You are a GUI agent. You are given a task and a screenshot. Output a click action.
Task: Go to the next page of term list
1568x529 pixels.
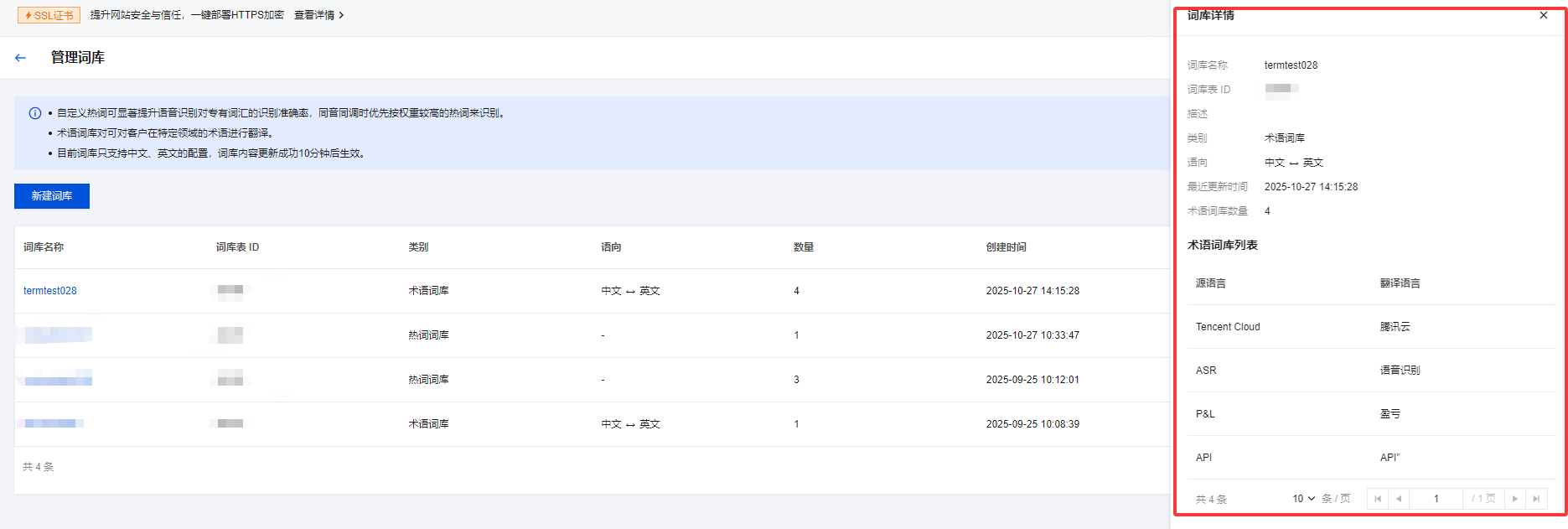point(1515,499)
